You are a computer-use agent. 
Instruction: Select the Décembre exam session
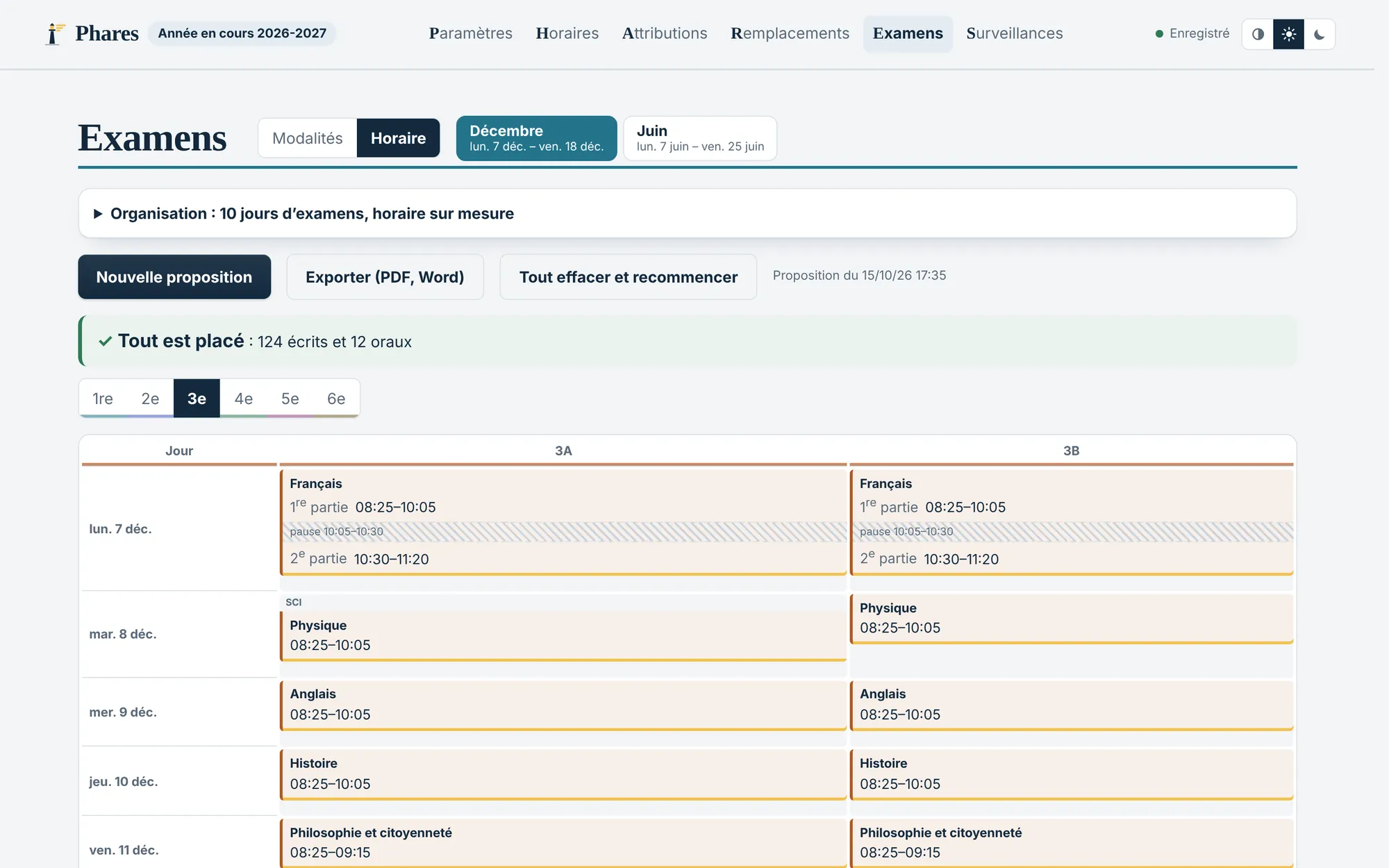[x=536, y=138]
